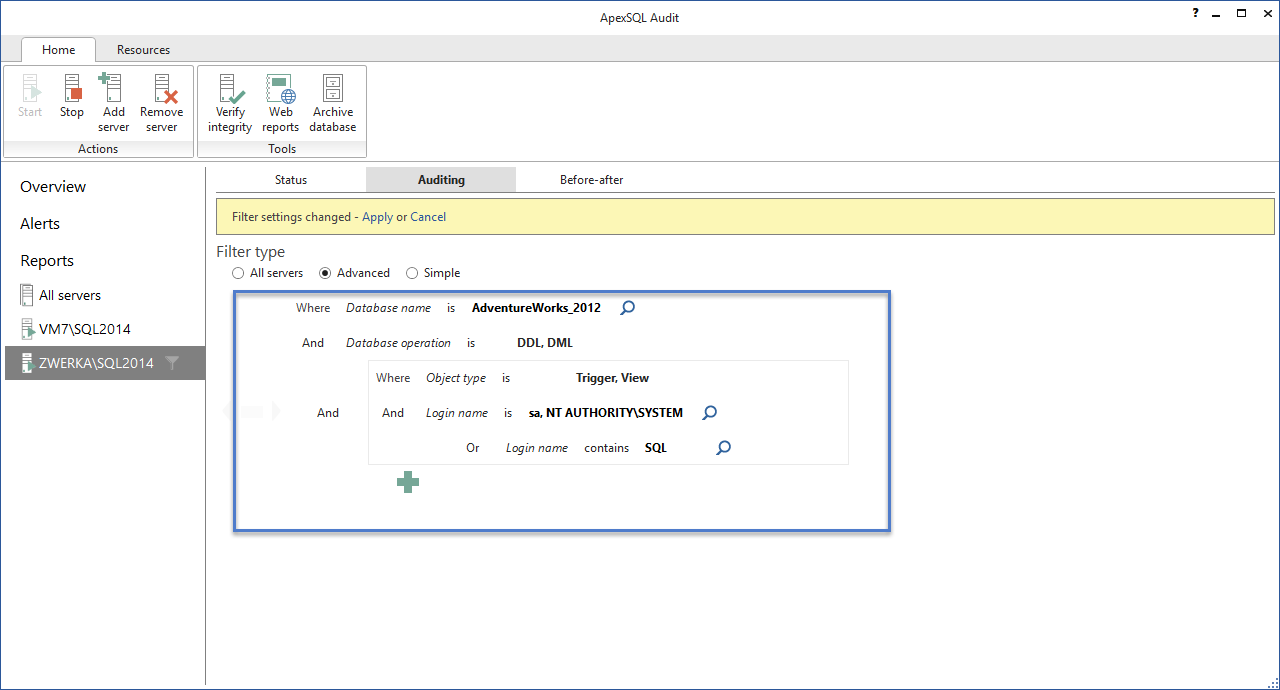Edit the Trigger, View object type value
Screen dimensions: 1280x690
(612, 378)
